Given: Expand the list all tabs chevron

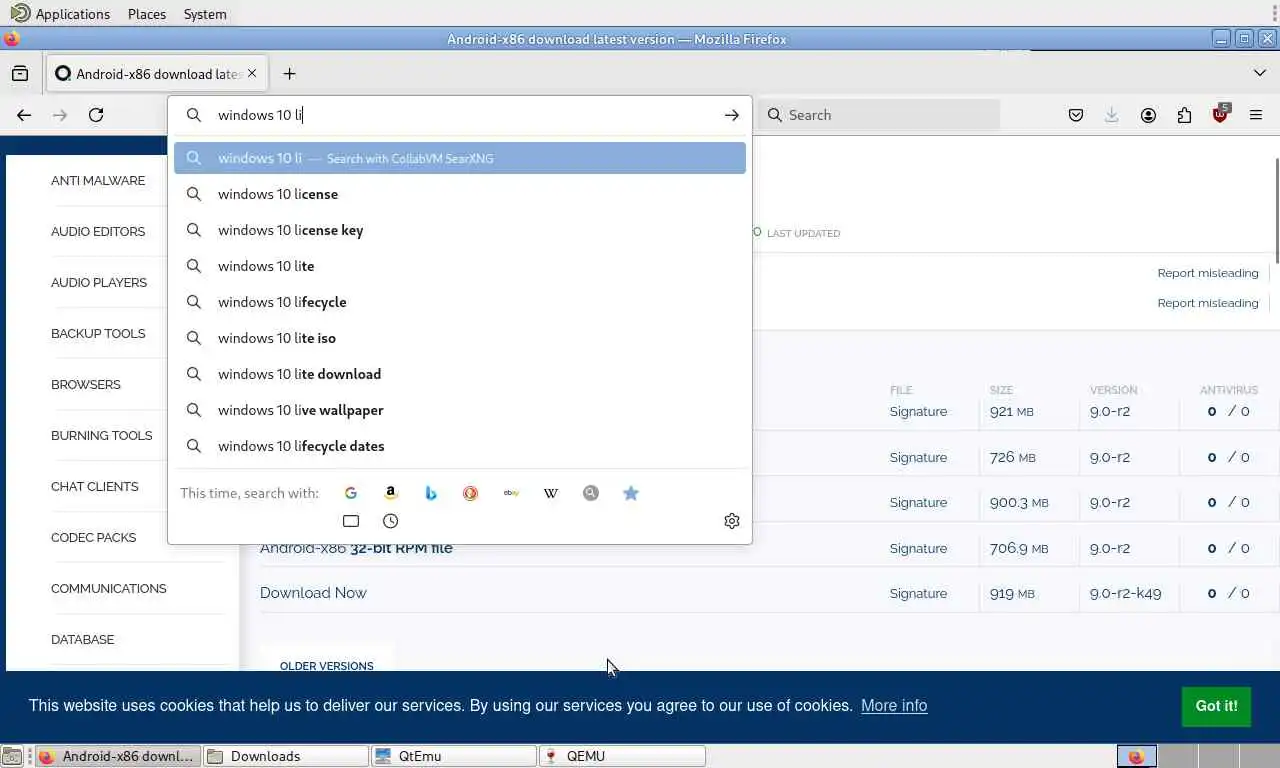Looking at the screenshot, I should 1260,73.
